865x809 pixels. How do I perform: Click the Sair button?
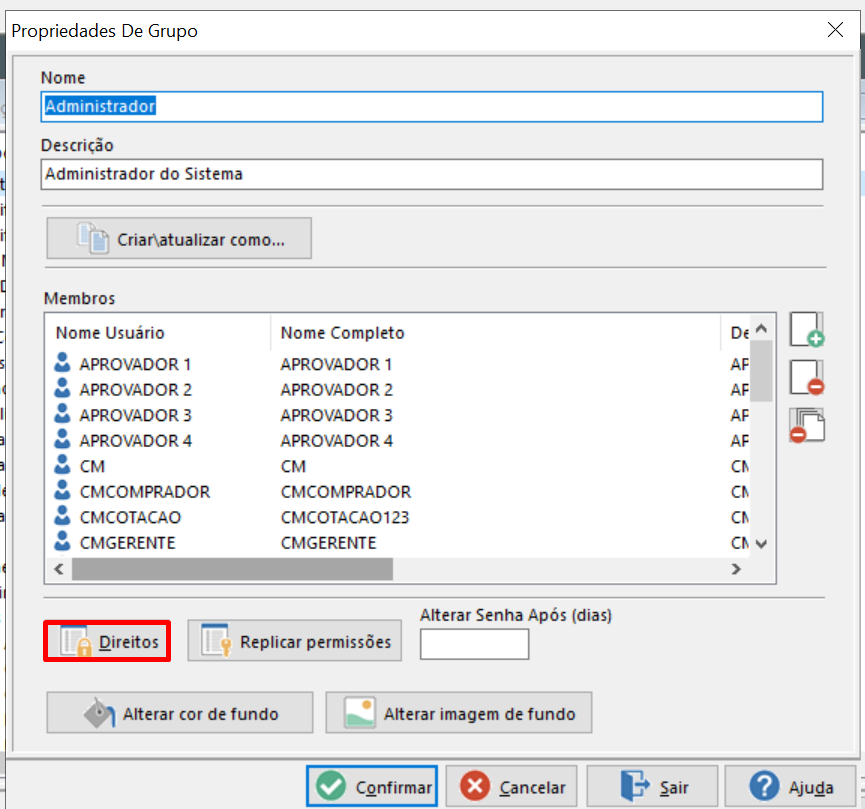(x=653, y=786)
